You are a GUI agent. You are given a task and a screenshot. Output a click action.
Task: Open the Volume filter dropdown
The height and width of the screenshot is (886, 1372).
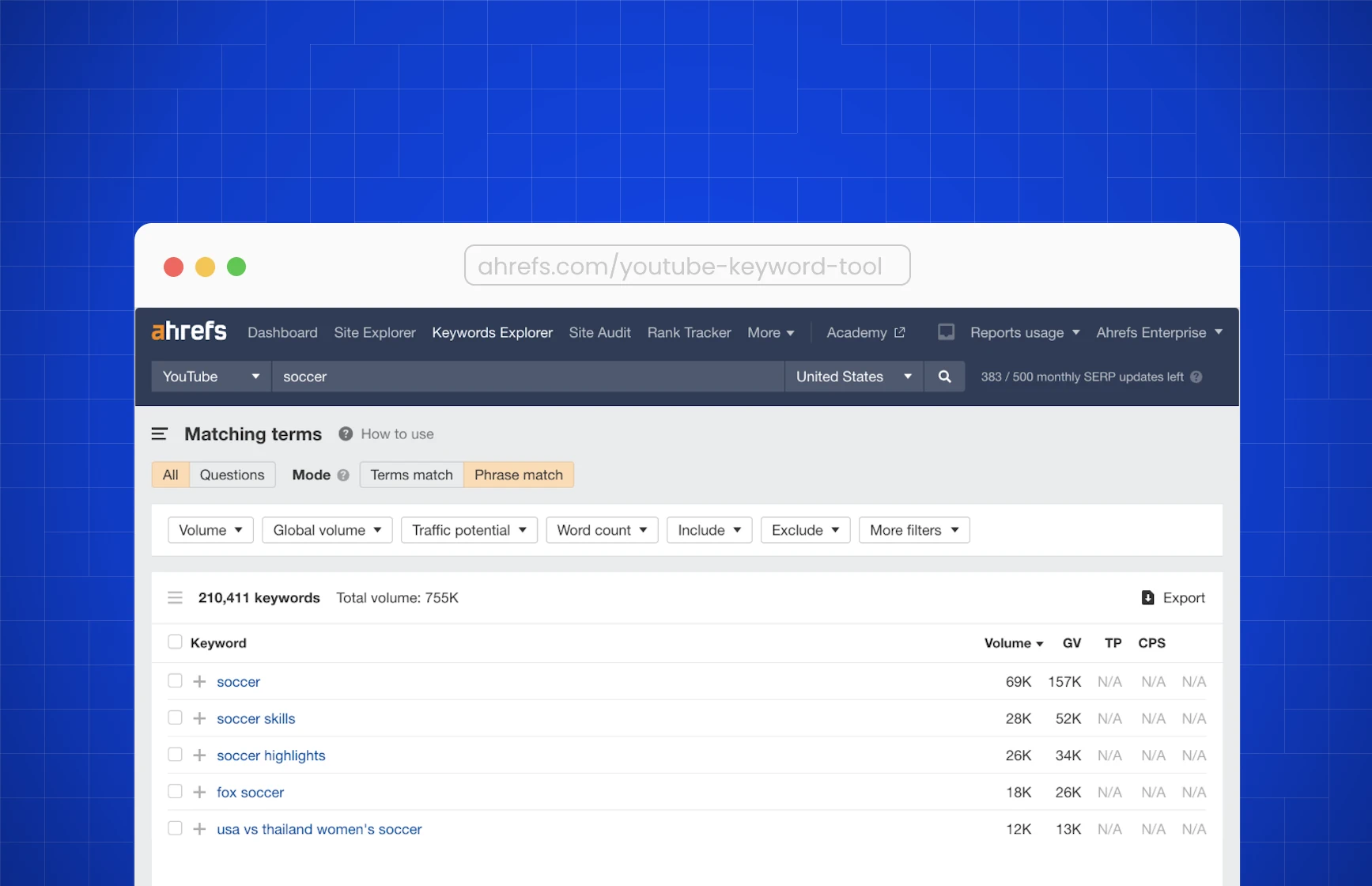coord(210,530)
